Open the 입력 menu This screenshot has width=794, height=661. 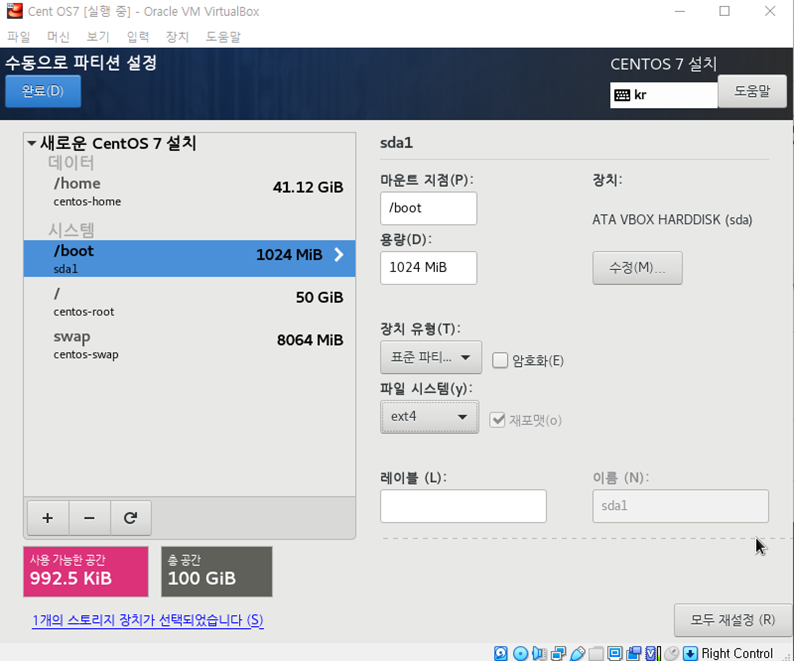pos(138,36)
